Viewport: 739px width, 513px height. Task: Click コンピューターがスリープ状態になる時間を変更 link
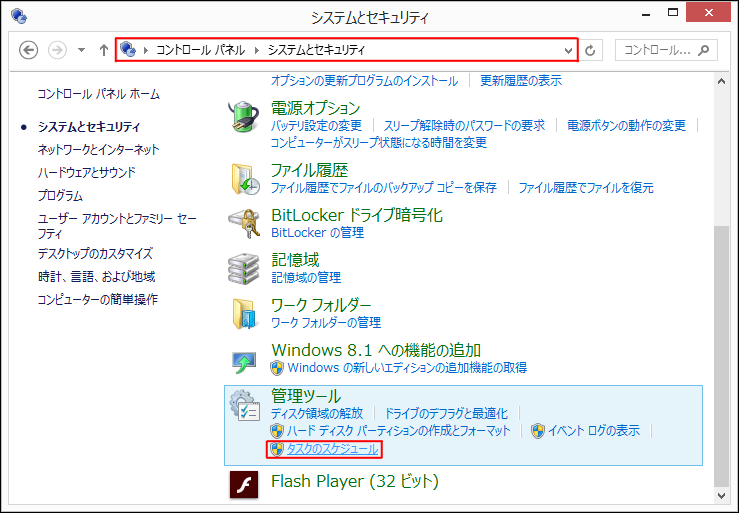379,142
